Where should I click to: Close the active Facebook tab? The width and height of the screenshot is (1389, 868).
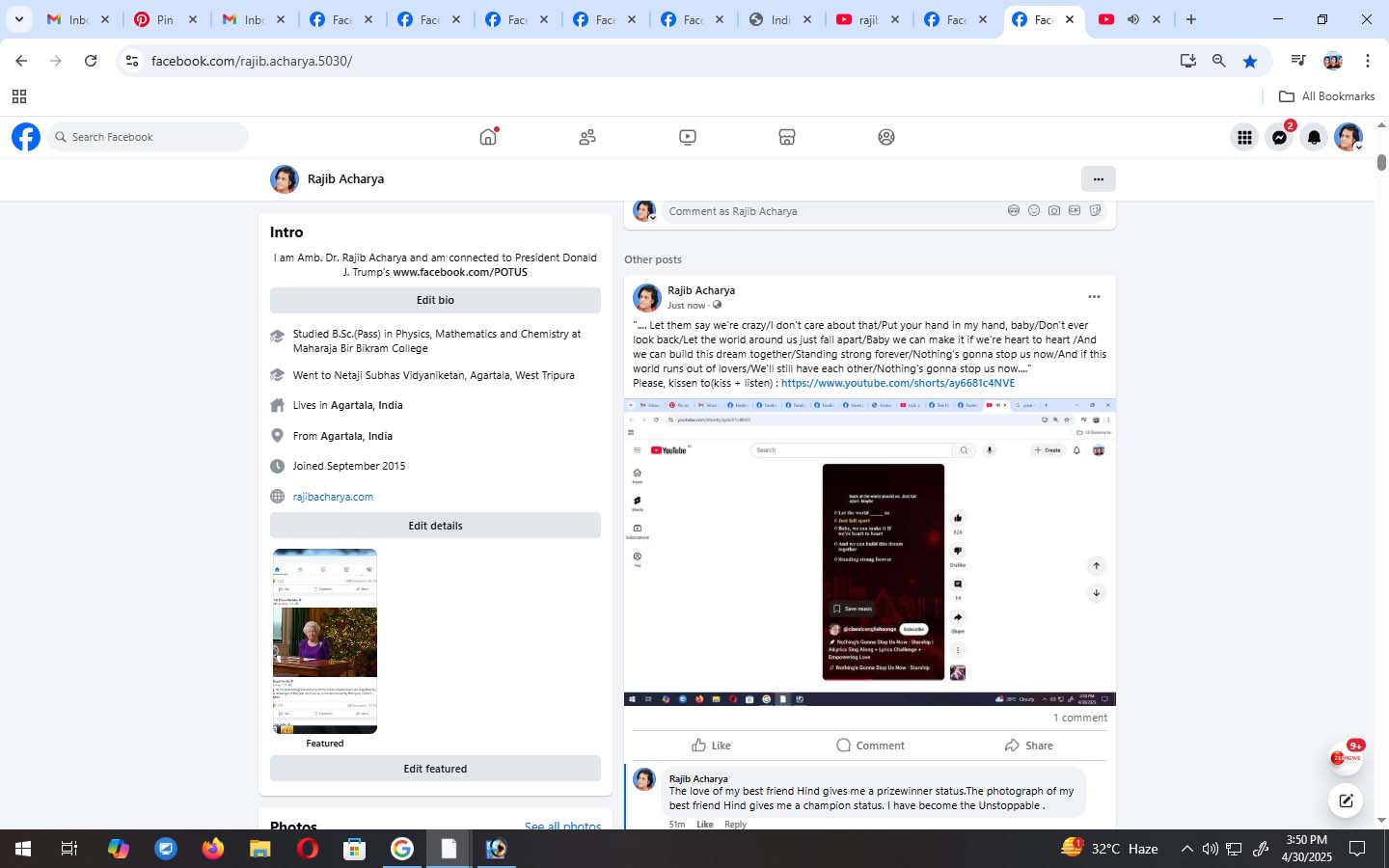tap(1070, 19)
